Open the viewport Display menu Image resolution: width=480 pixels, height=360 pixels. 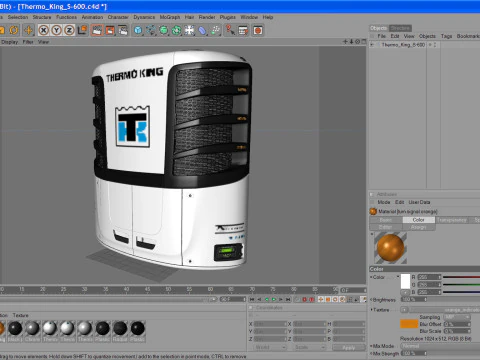[10, 42]
